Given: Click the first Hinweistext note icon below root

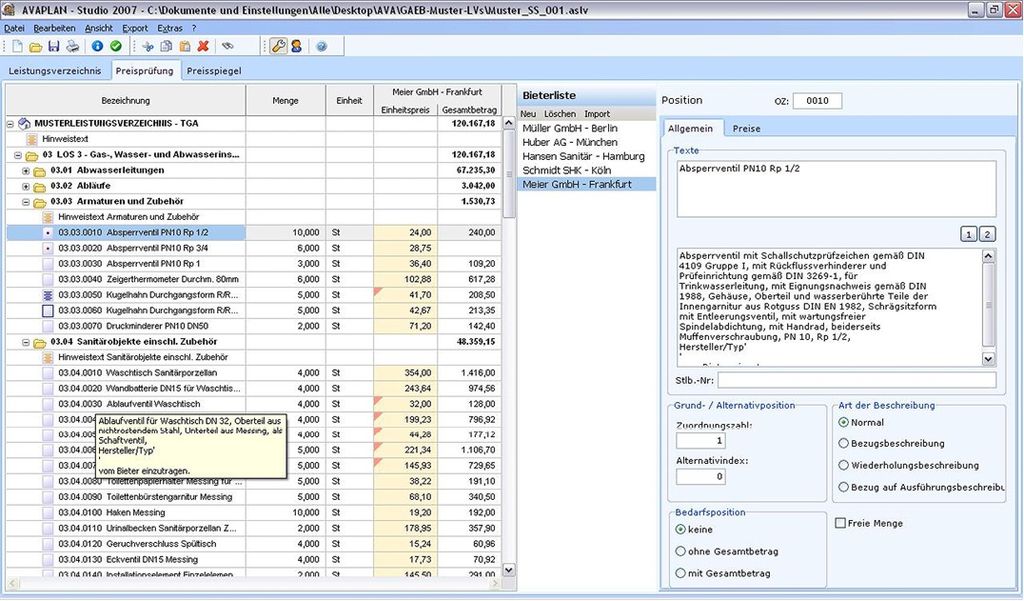Looking at the screenshot, I should click(31, 139).
